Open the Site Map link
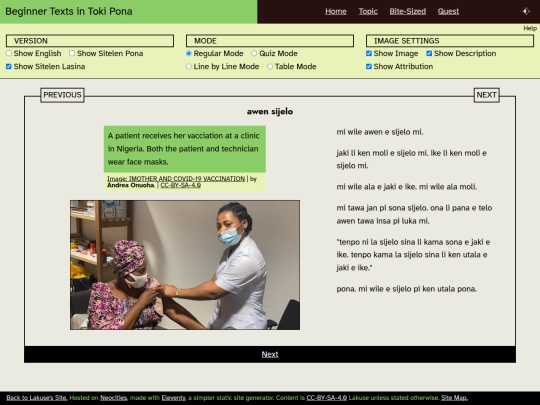 click(x=454, y=398)
